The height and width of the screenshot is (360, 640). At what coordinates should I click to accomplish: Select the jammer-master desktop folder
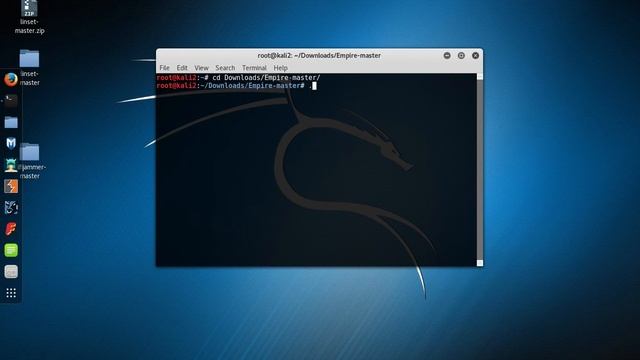point(30,161)
